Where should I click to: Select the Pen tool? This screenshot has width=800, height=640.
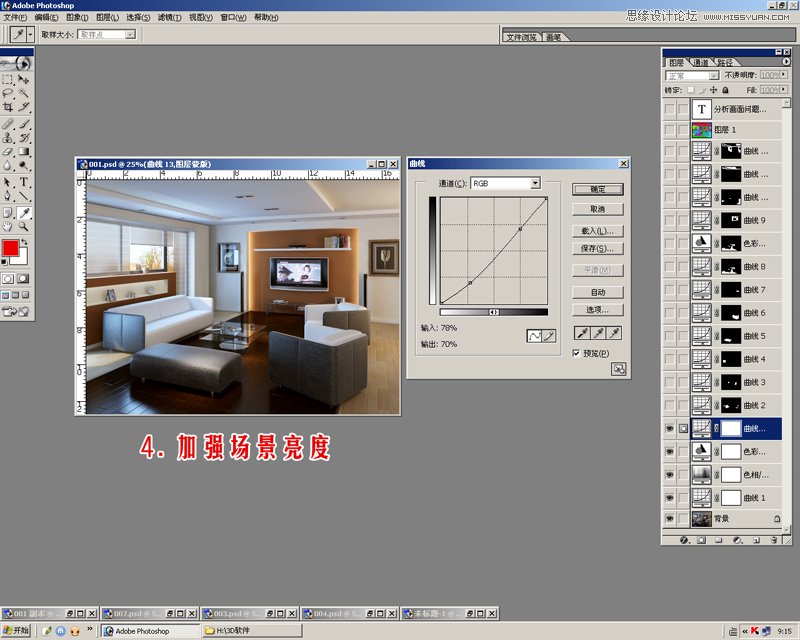click(8, 195)
